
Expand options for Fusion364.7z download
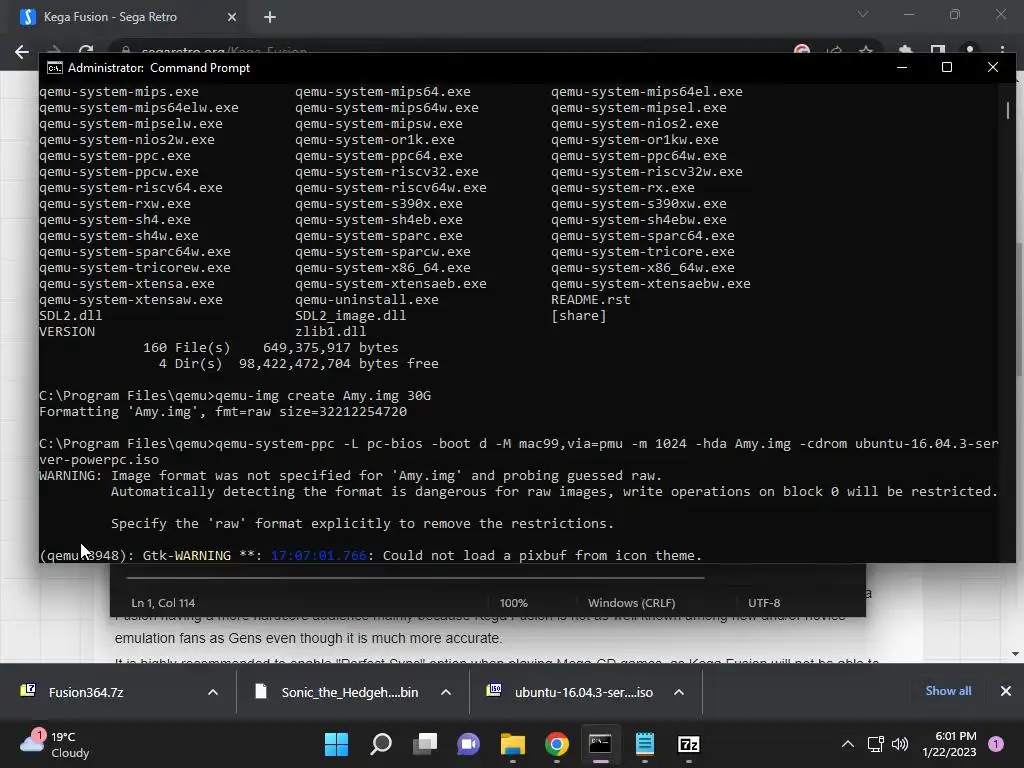[213, 692]
